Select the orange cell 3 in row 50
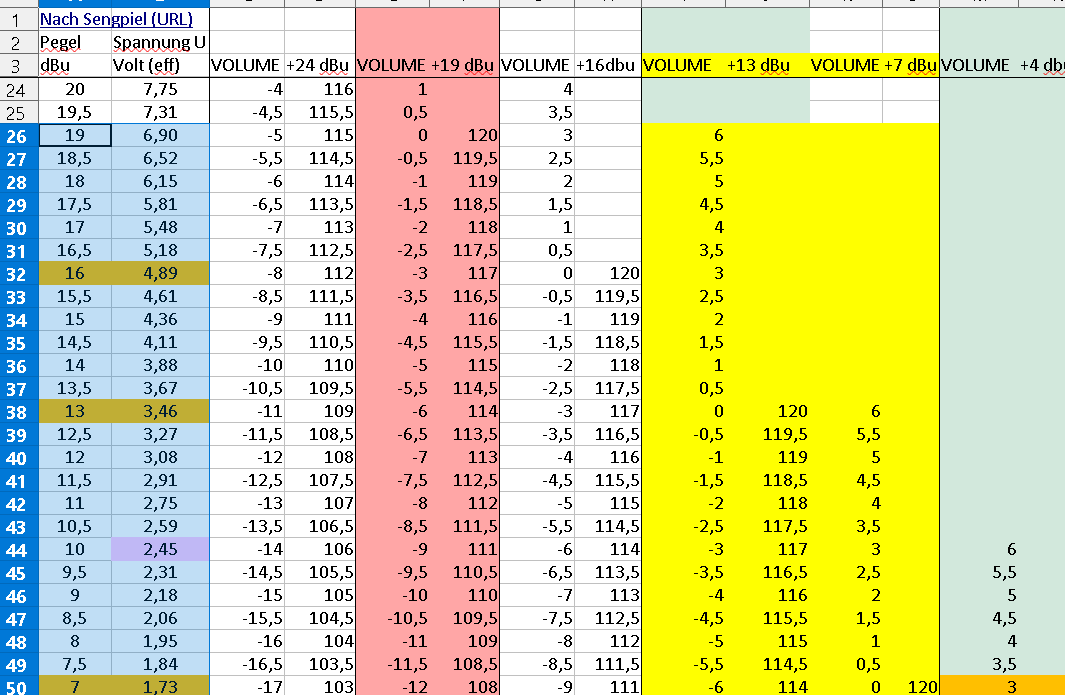The image size is (1065, 695). (978, 686)
